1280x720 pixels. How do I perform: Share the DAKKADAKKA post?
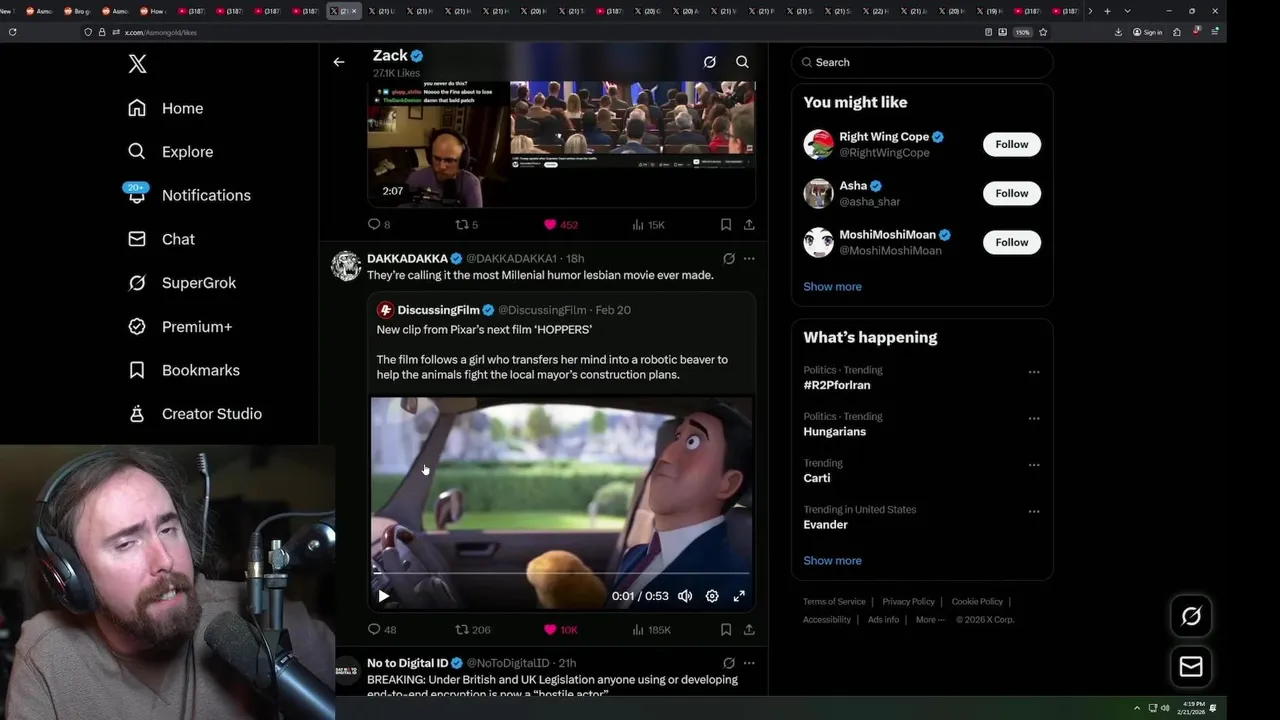pyautogui.click(x=749, y=630)
